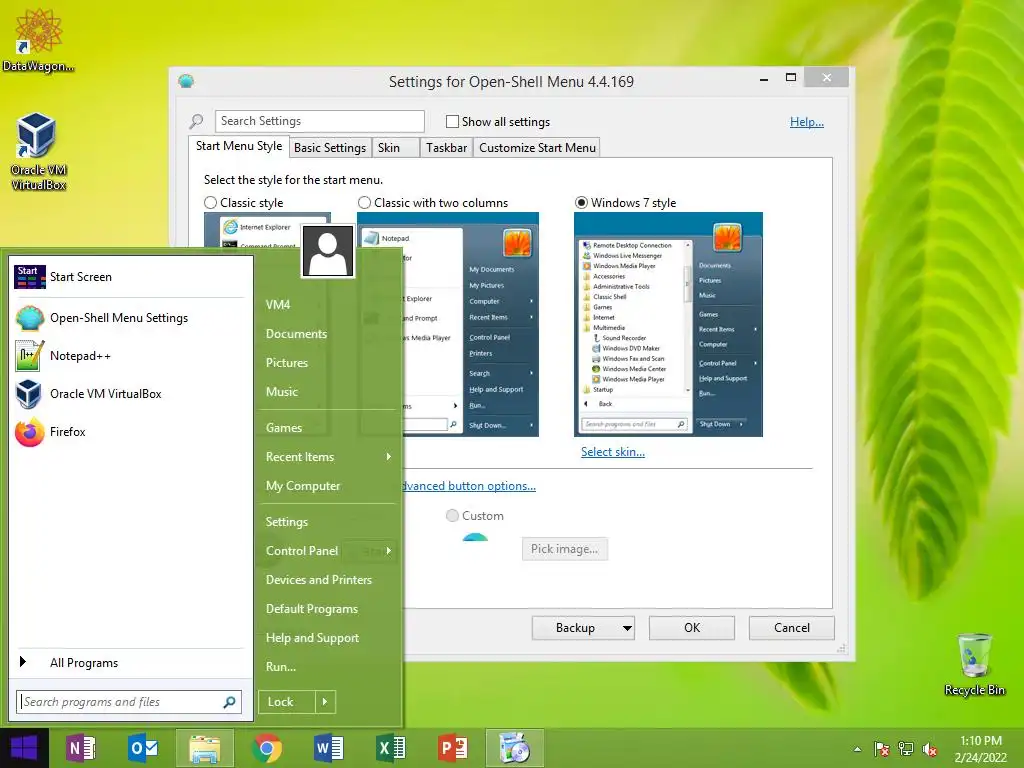1024x768 pixels.
Task: Launch Oracle VM VirtualBox from start menu
Action: 131,394
